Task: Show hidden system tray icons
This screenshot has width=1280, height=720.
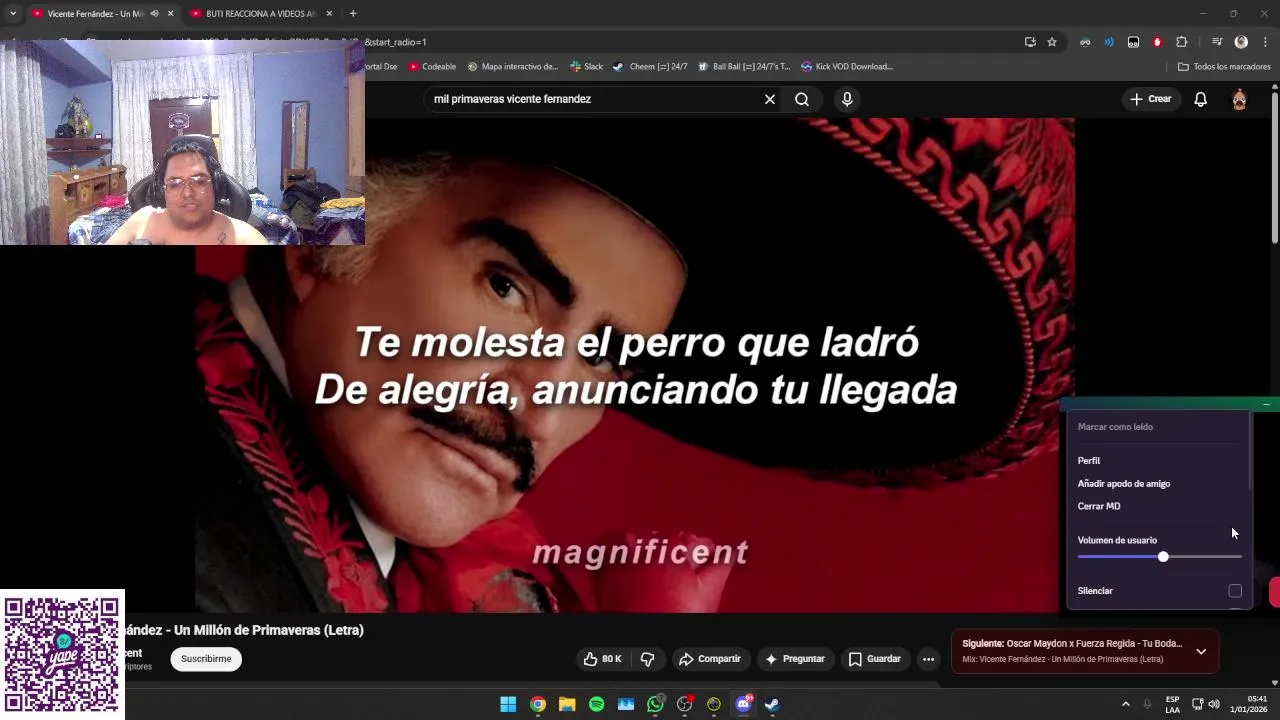Action: tap(1125, 704)
